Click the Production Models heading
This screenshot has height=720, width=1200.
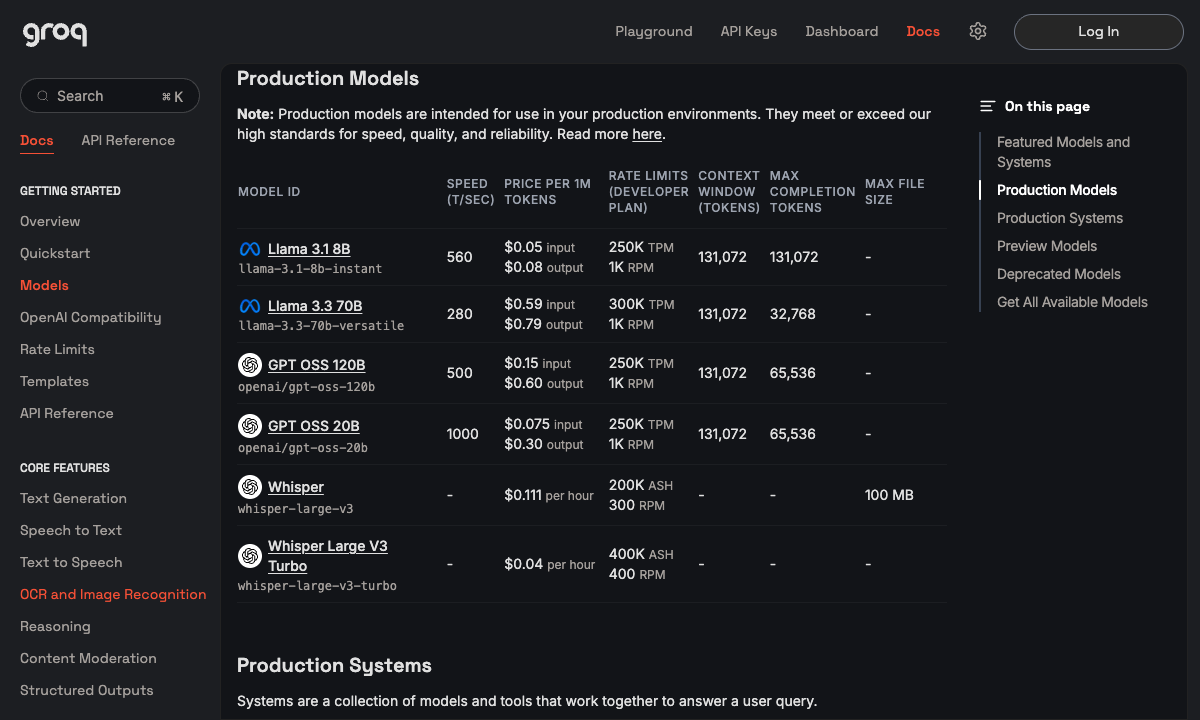click(328, 78)
